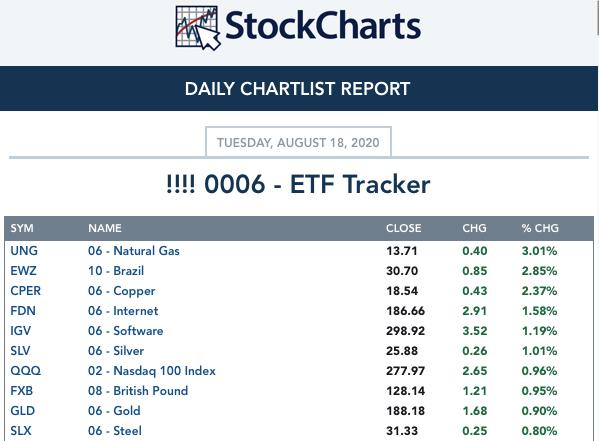Open the SLV ticker link
Image resolution: width=599 pixels, height=441 pixels.
tap(20, 350)
